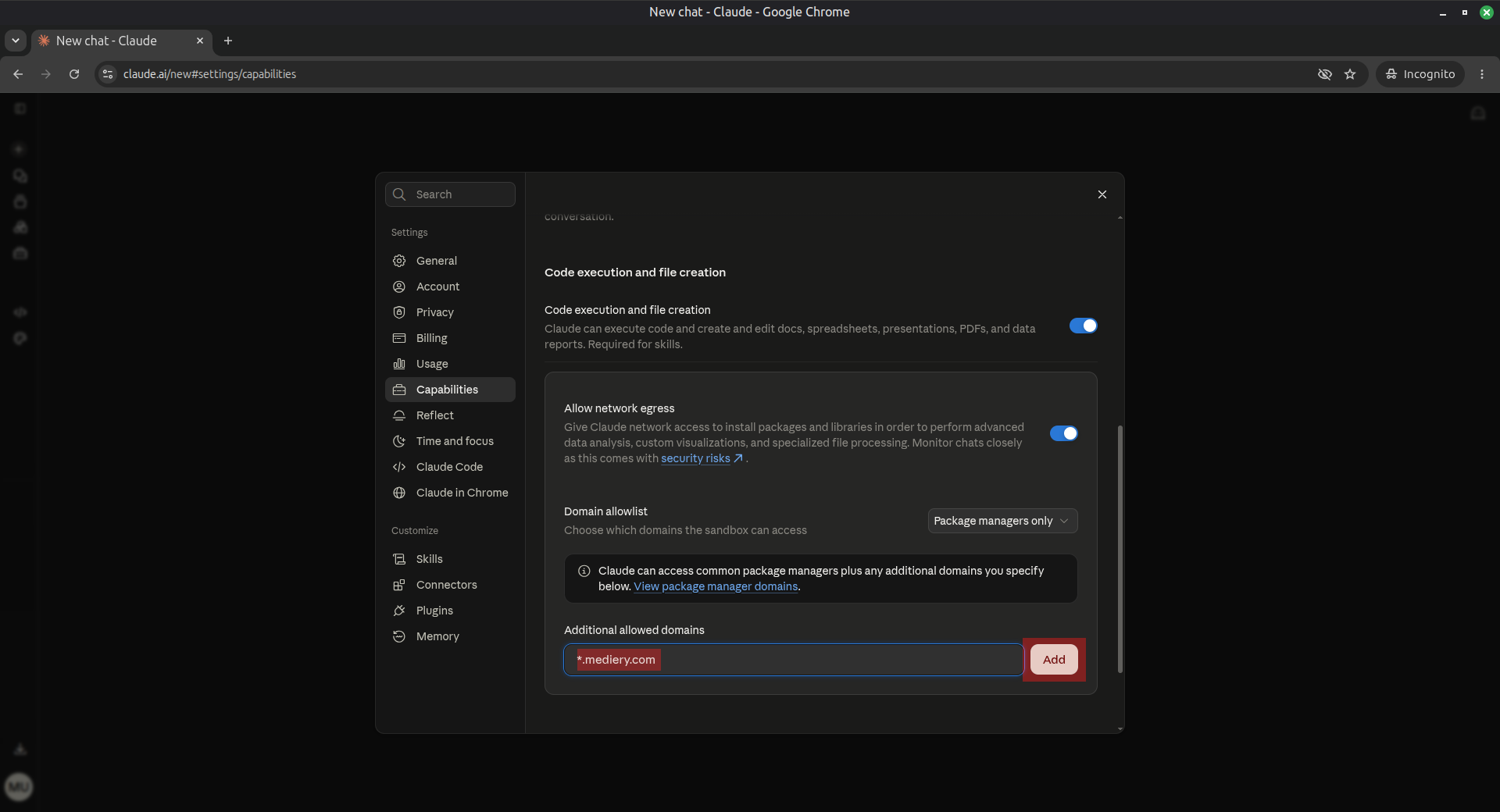Click the settings panel vertical scrollbar
1500x812 pixels.
point(1120,549)
